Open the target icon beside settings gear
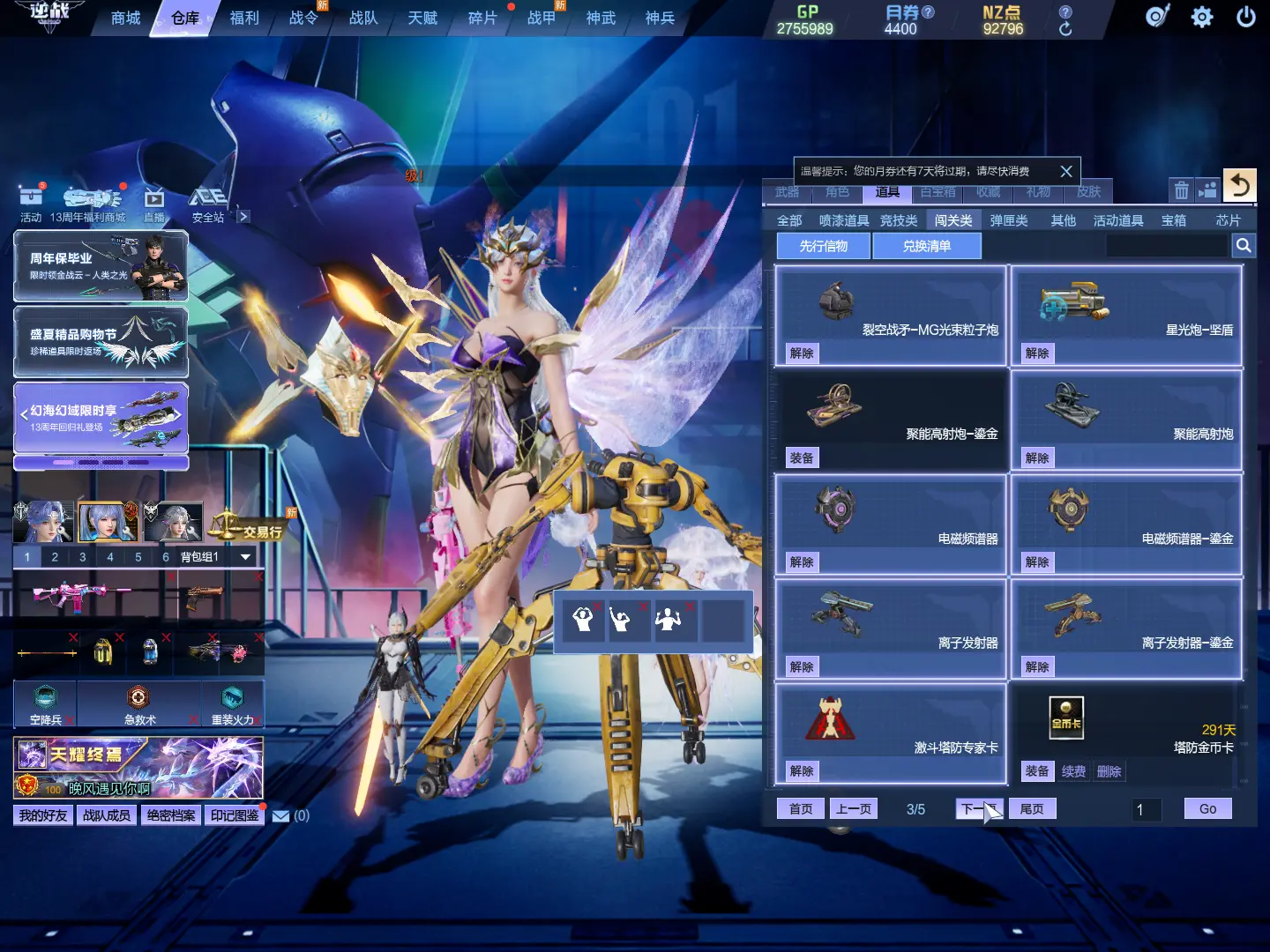 click(x=1157, y=16)
